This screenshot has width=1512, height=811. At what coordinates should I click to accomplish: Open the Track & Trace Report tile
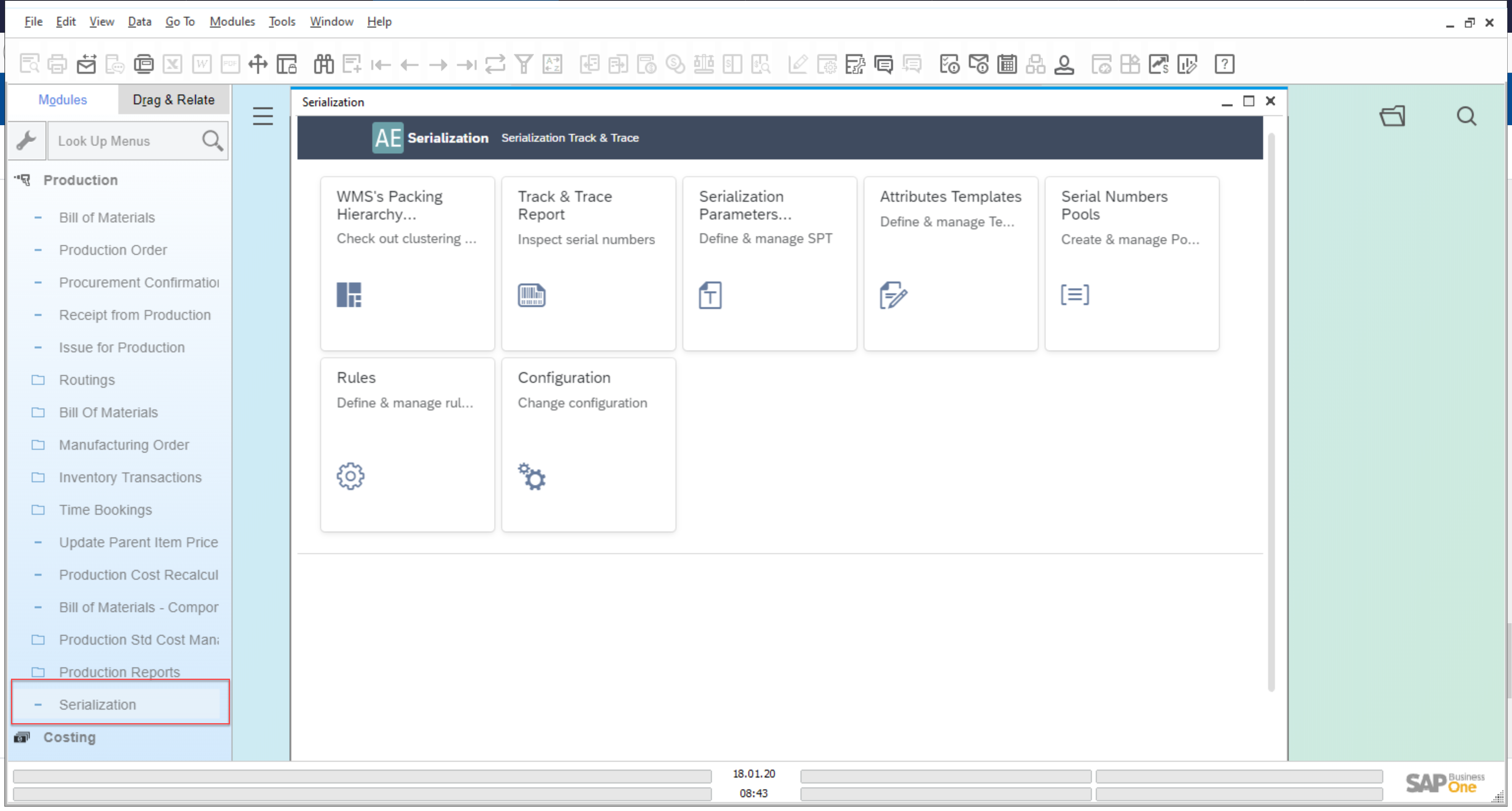point(587,263)
